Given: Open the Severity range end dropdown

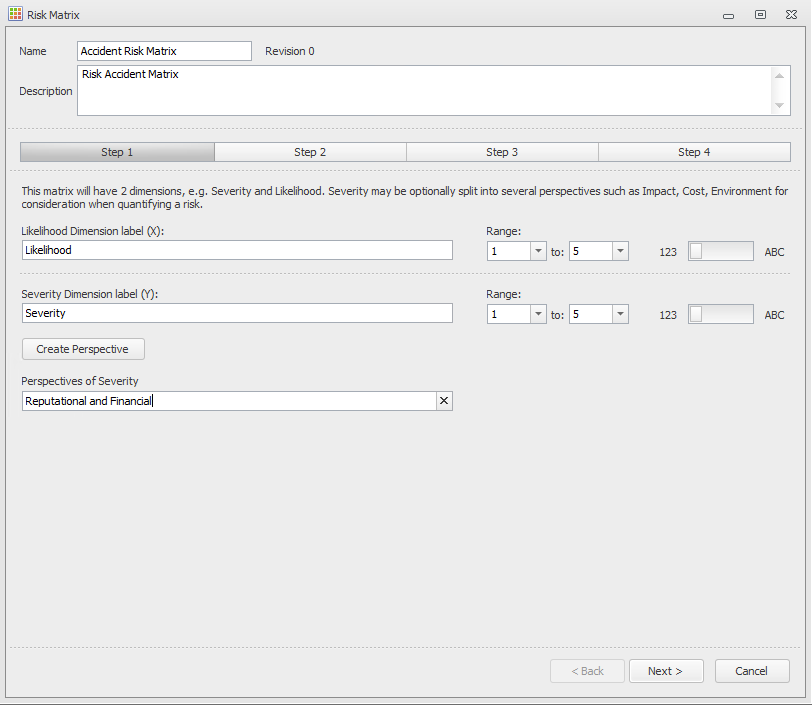Looking at the screenshot, I should 620,314.
